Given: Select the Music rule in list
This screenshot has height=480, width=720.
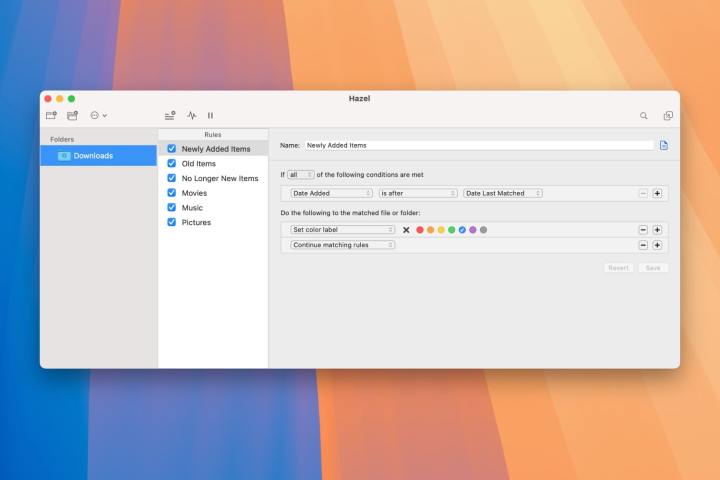Looking at the screenshot, I should (192, 208).
